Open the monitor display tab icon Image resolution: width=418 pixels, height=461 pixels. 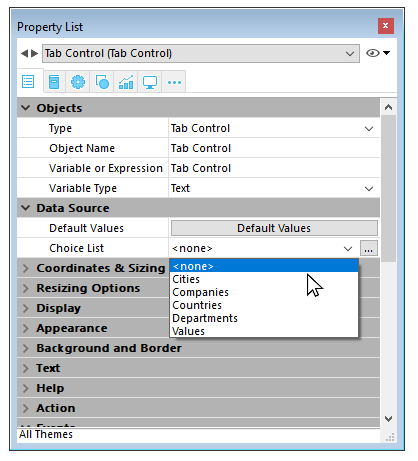click(x=150, y=82)
